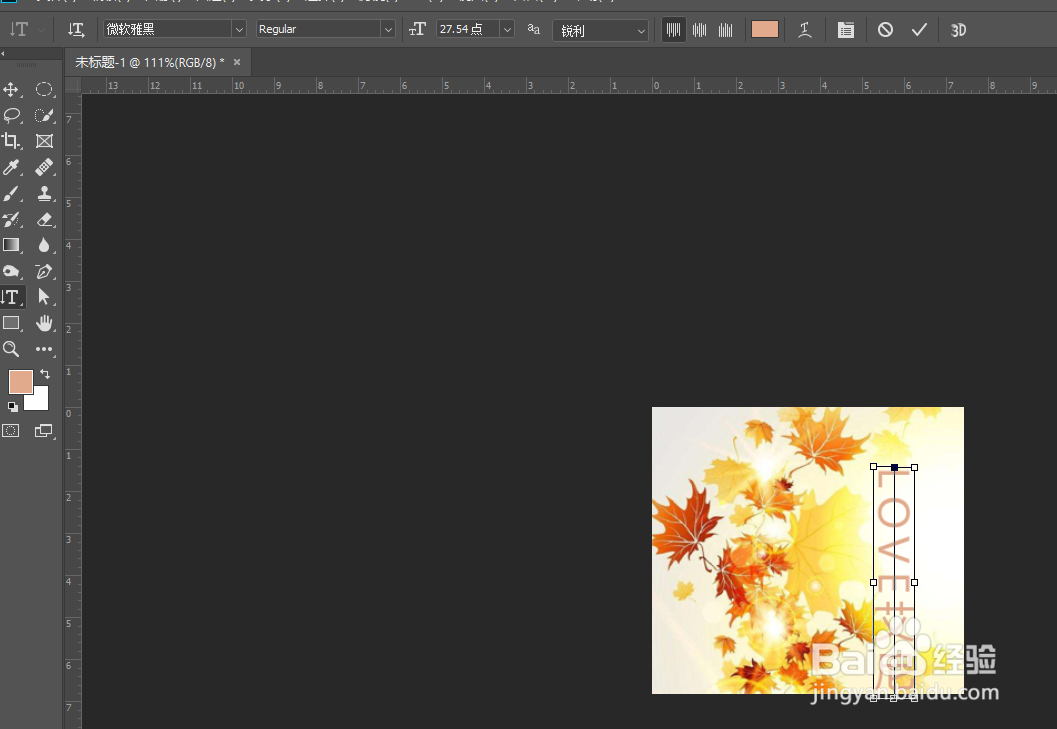Change the screen mode
The image size is (1057, 729).
click(x=44, y=430)
